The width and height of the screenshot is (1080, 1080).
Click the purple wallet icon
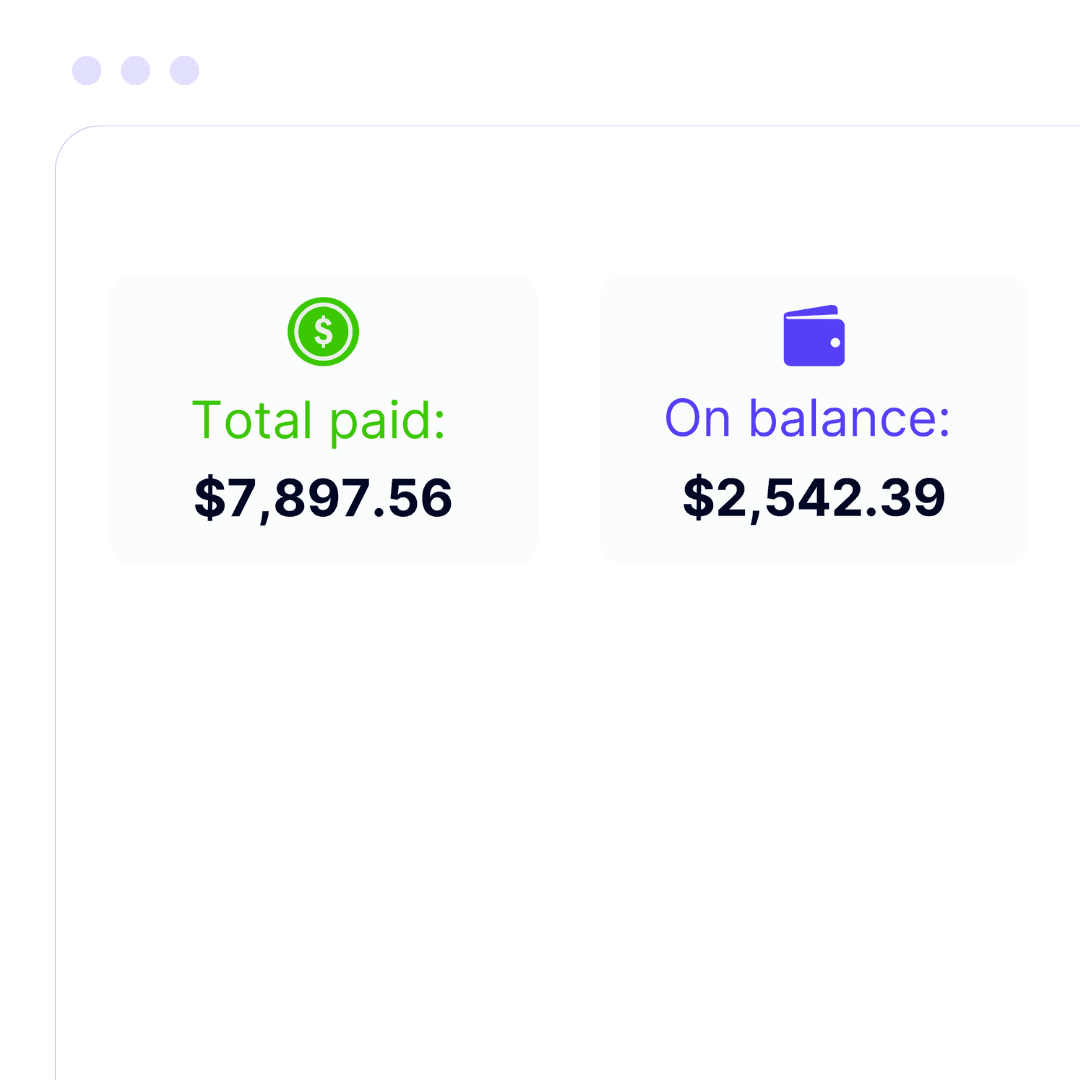click(x=814, y=335)
